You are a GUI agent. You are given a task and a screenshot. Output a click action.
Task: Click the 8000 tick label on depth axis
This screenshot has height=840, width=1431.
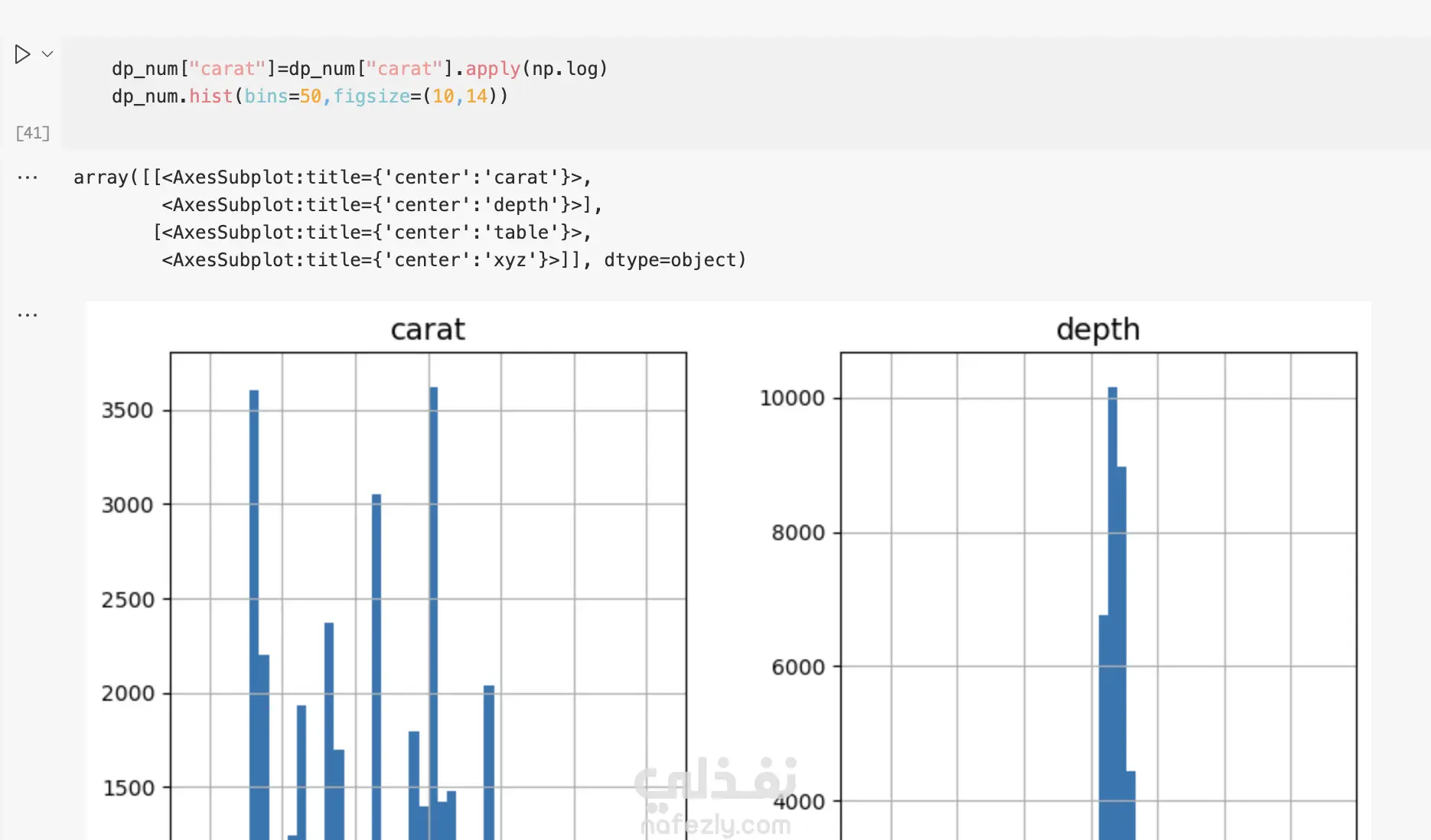point(798,533)
